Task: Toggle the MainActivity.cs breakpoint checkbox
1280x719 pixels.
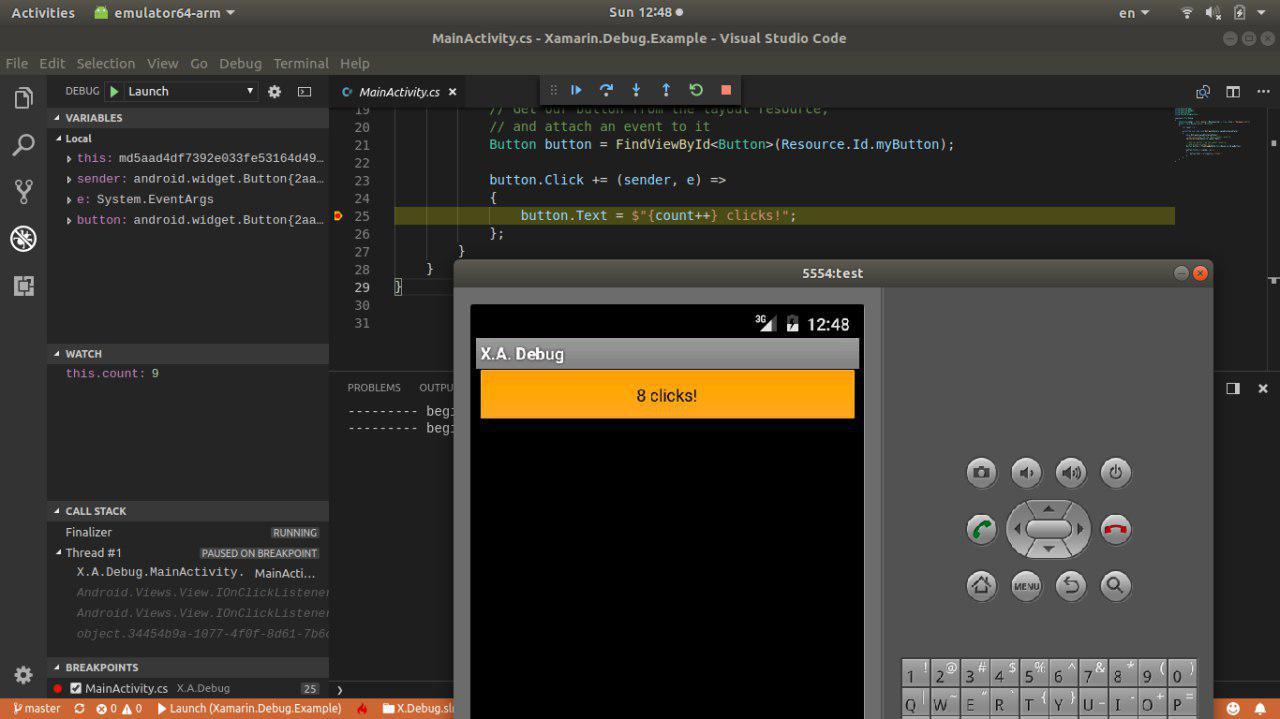Action: coord(76,688)
